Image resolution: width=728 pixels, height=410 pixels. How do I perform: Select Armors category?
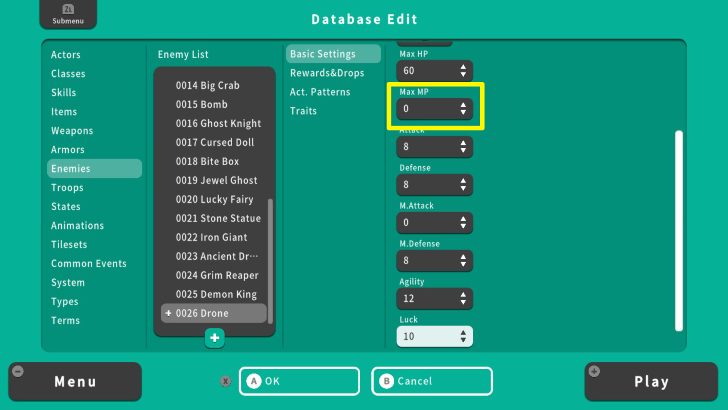(68, 150)
